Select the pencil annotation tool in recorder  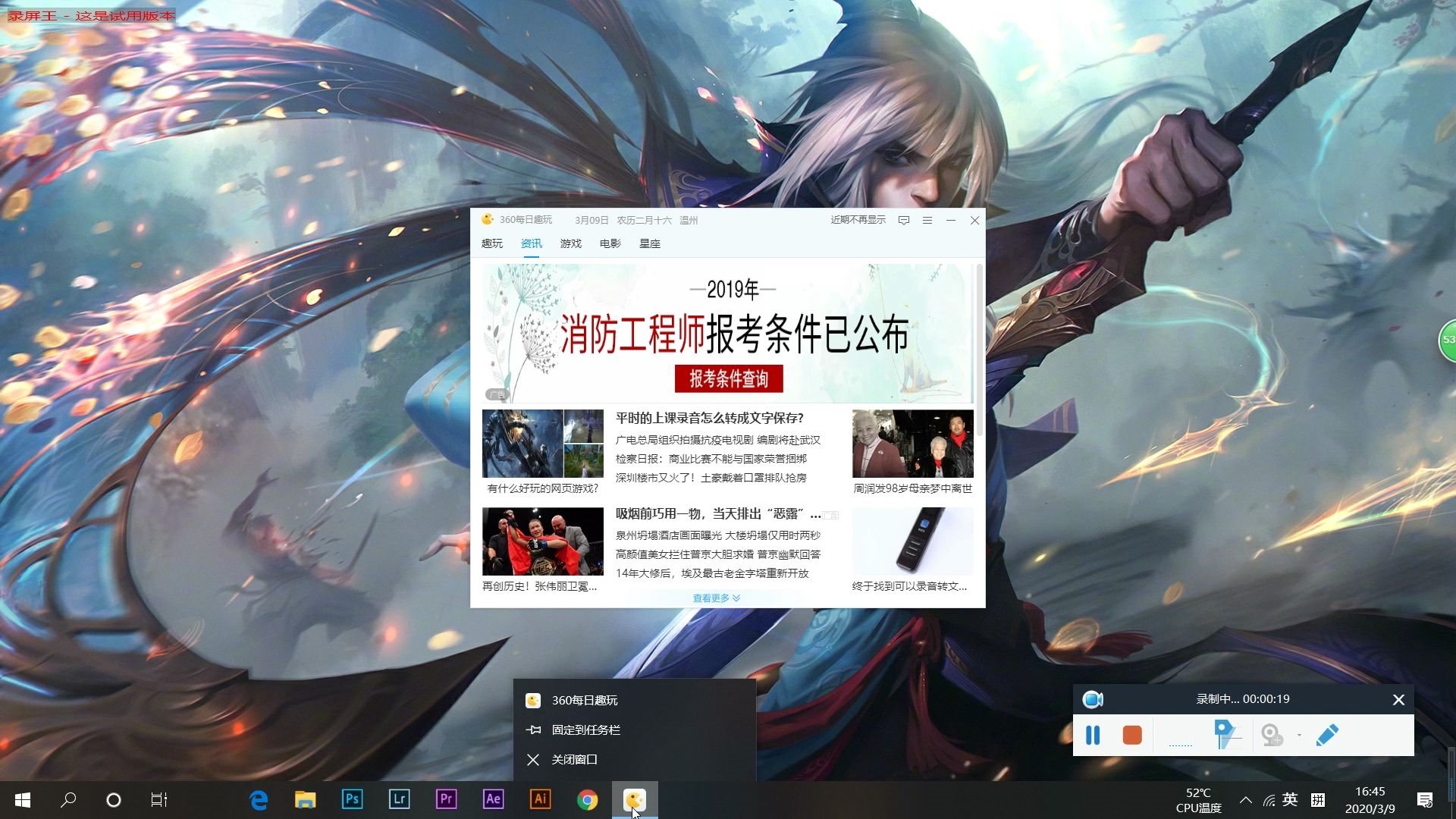tap(1327, 735)
